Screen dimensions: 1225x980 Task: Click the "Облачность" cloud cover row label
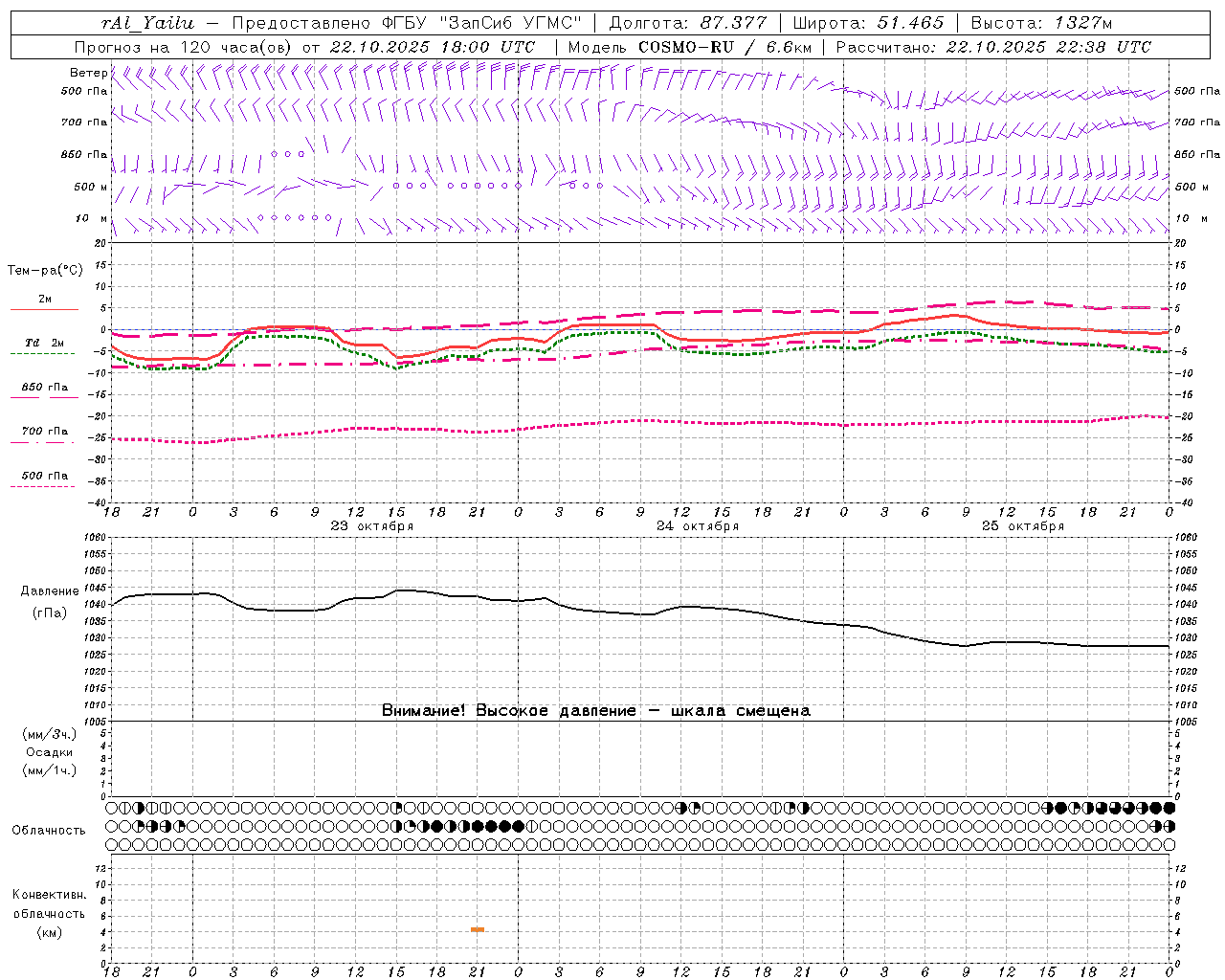click(x=49, y=831)
